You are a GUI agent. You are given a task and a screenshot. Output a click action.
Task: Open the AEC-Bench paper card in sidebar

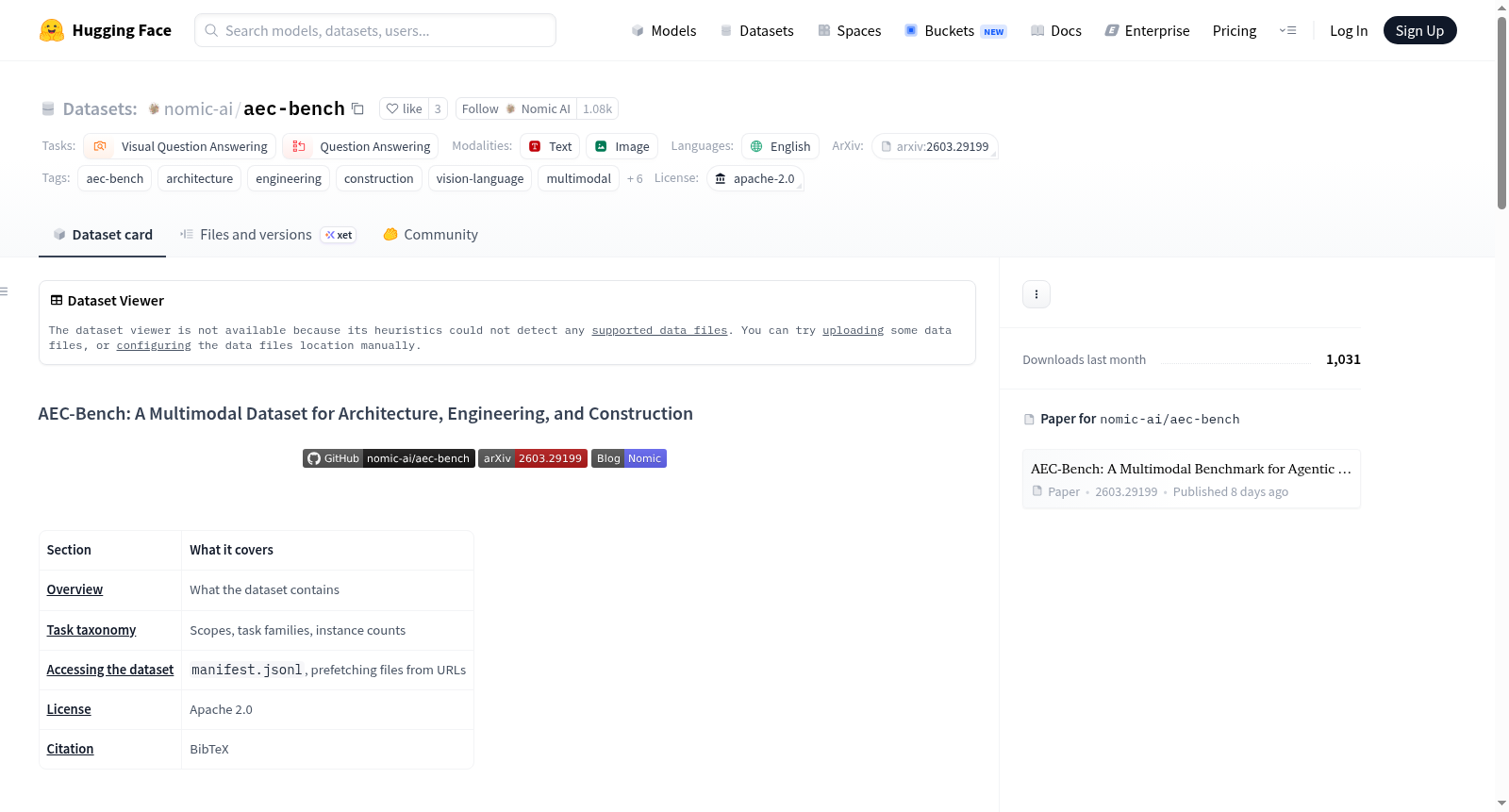click(x=1191, y=479)
